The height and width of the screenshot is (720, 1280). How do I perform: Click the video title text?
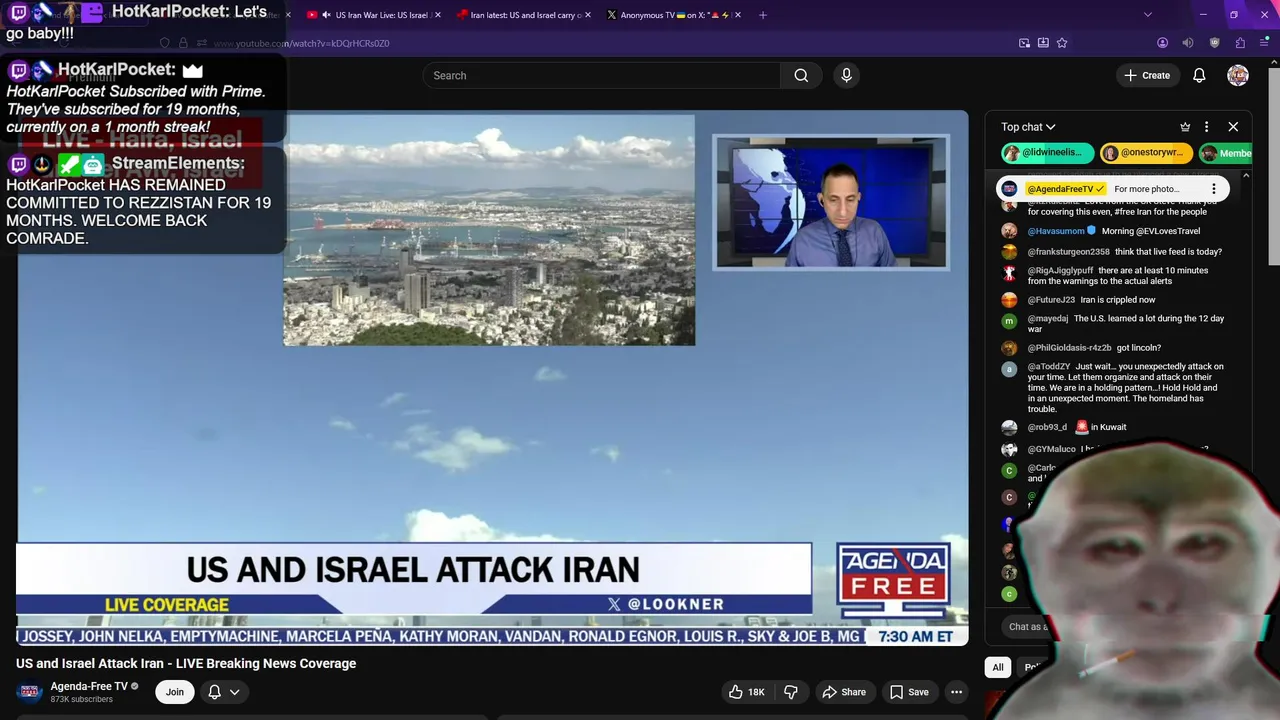coord(186,663)
